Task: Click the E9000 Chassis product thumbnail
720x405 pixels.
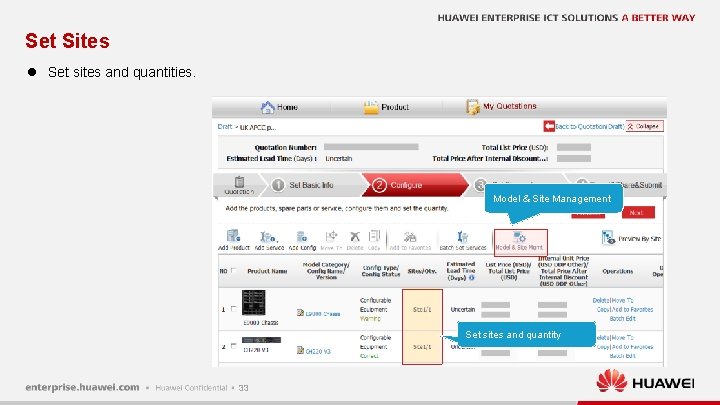Action: click(253, 303)
